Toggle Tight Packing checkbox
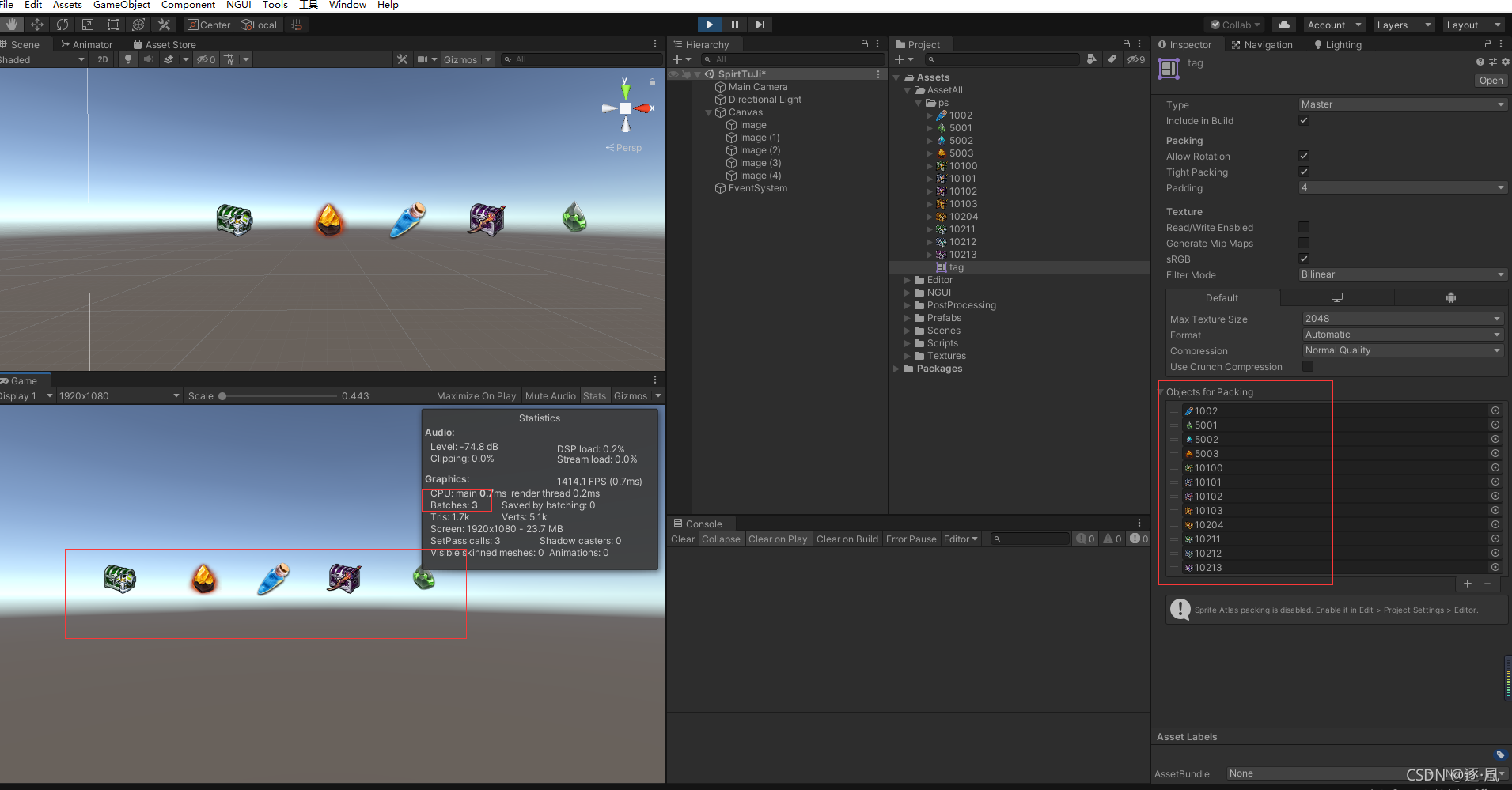This screenshot has width=1512, height=790. (x=1304, y=172)
